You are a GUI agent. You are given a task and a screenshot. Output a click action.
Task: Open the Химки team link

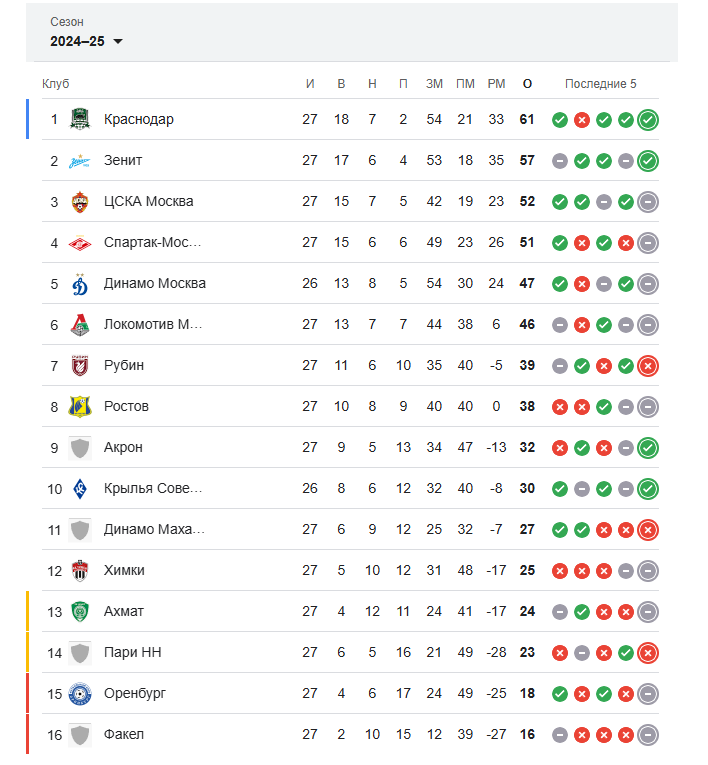[x=124, y=570]
